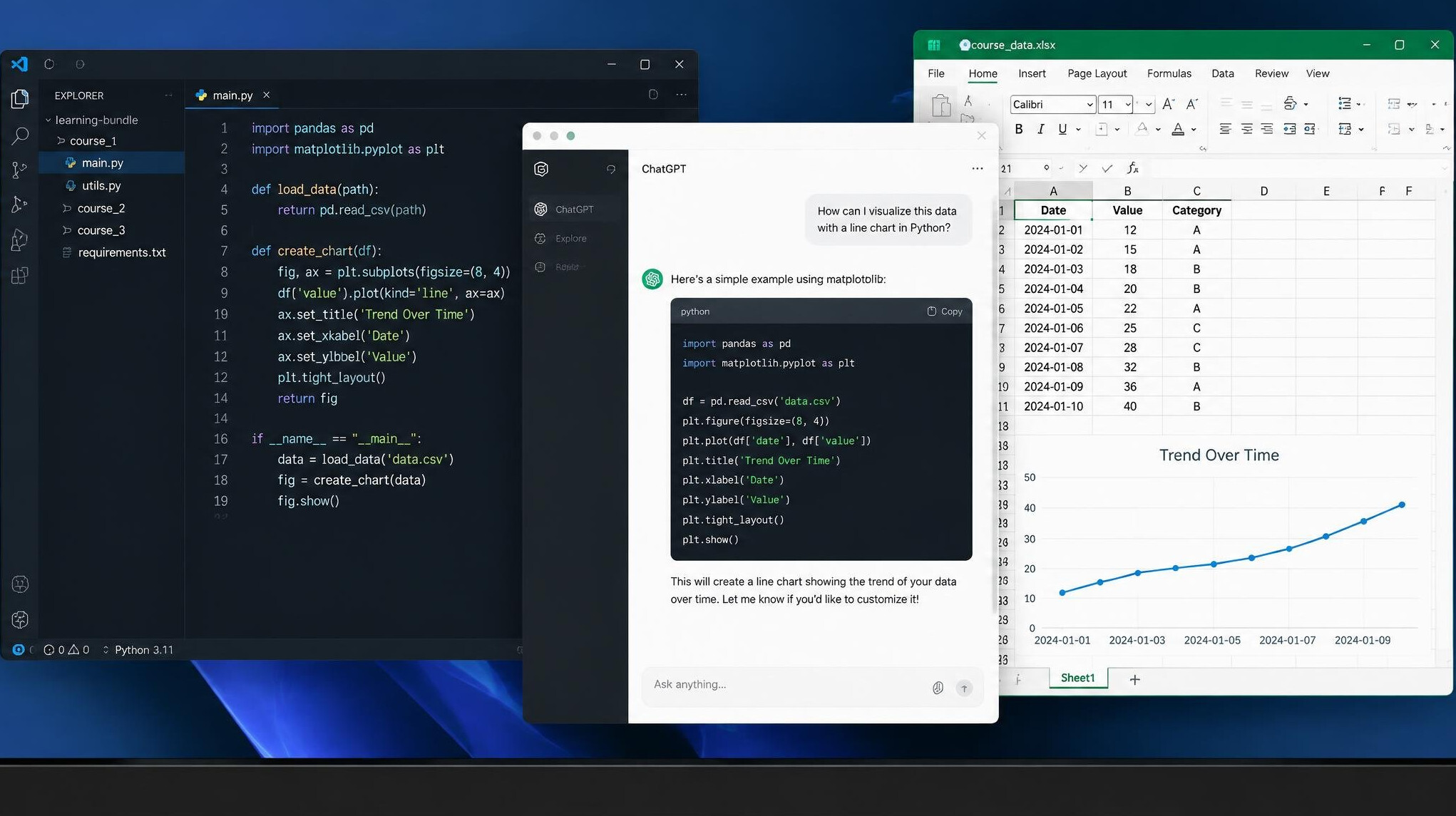Click center align icon in Excel ribbon
This screenshot has width=1456, height=816.
[x=1246, y=129]
